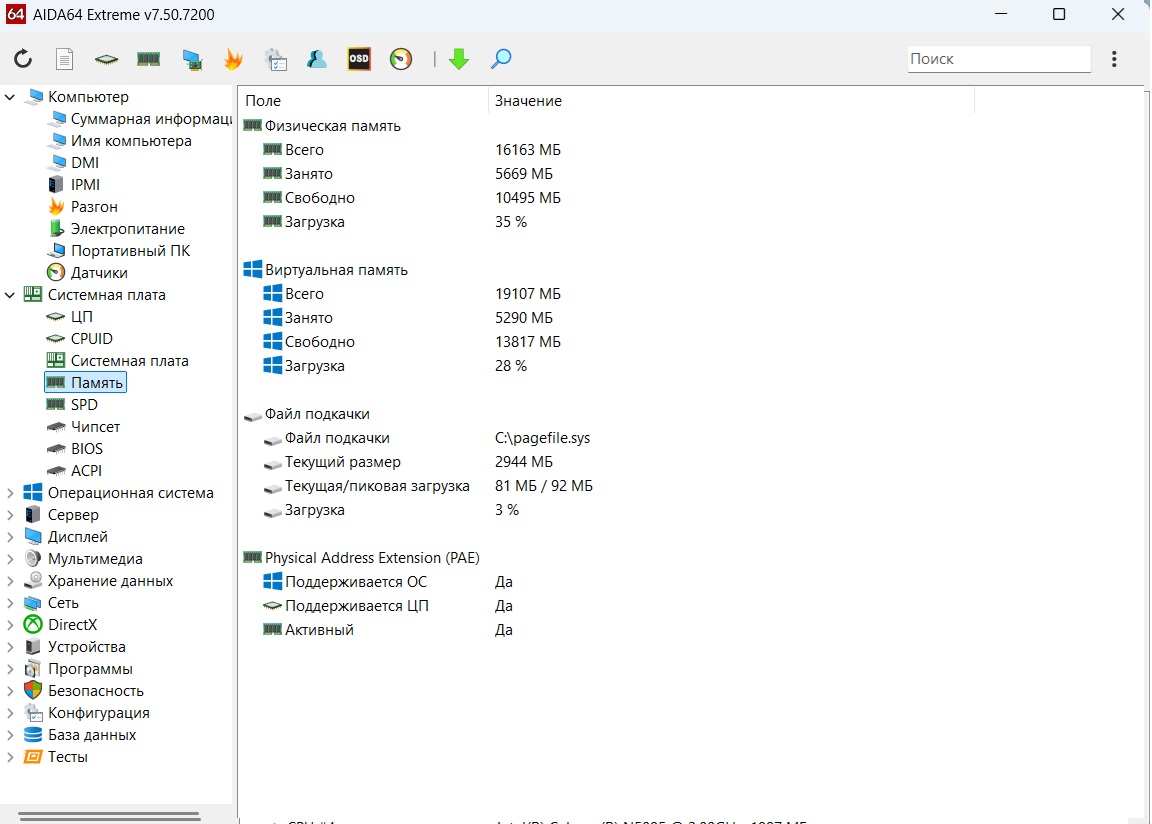The width and height of the screenshot is (1152, 824).
Task: Expand the Устройства tree node
Action: [10, 648]
